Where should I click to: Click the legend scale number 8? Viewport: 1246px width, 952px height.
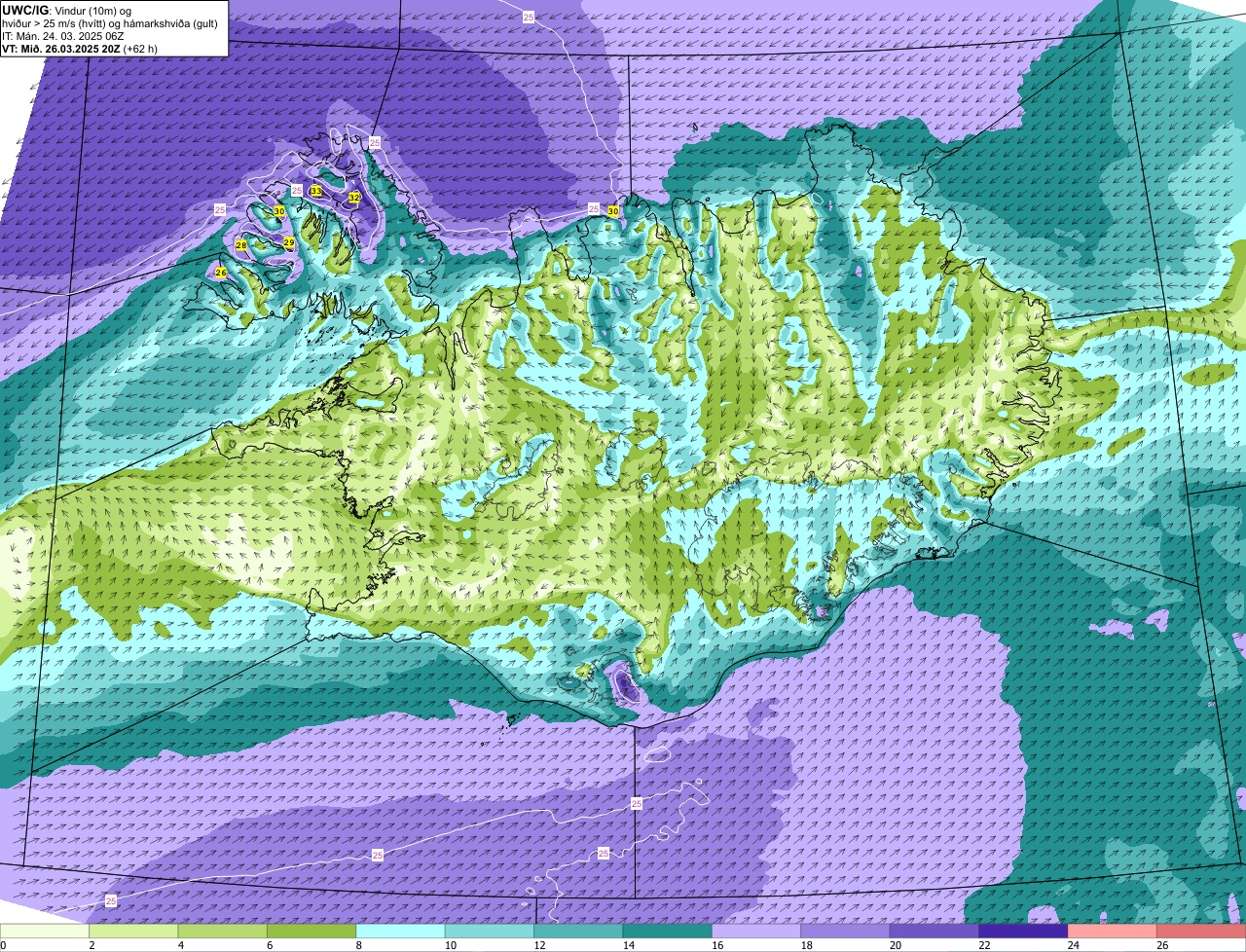point(357,945)
